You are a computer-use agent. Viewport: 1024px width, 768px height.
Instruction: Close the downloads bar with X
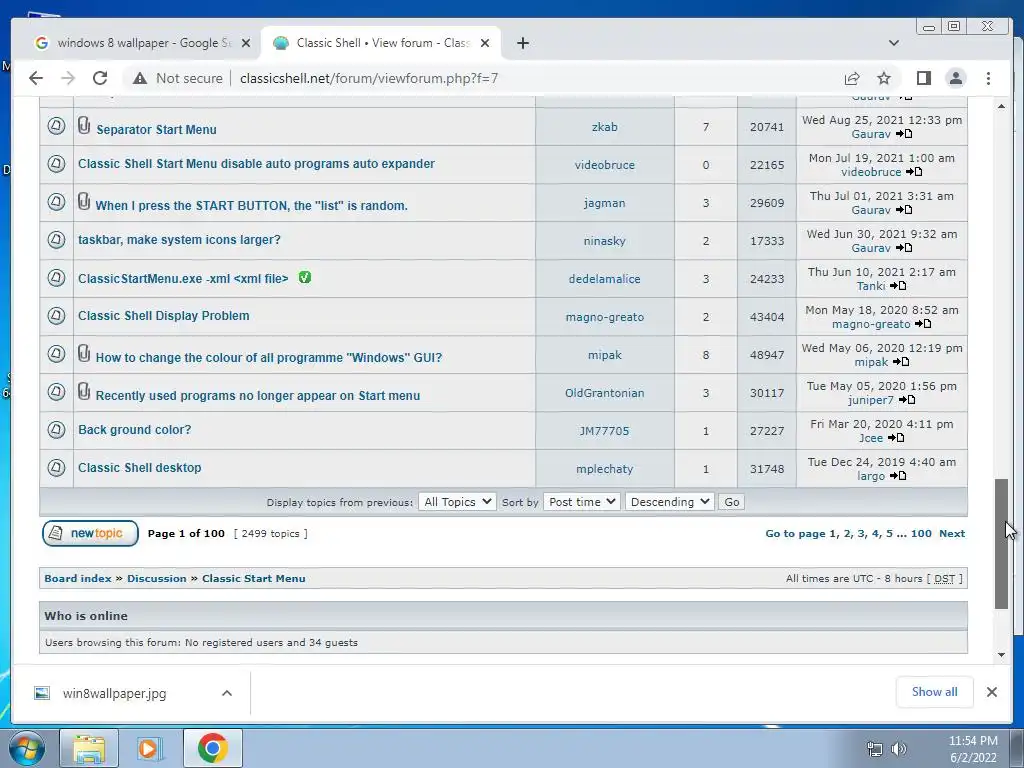coord(991,692)
